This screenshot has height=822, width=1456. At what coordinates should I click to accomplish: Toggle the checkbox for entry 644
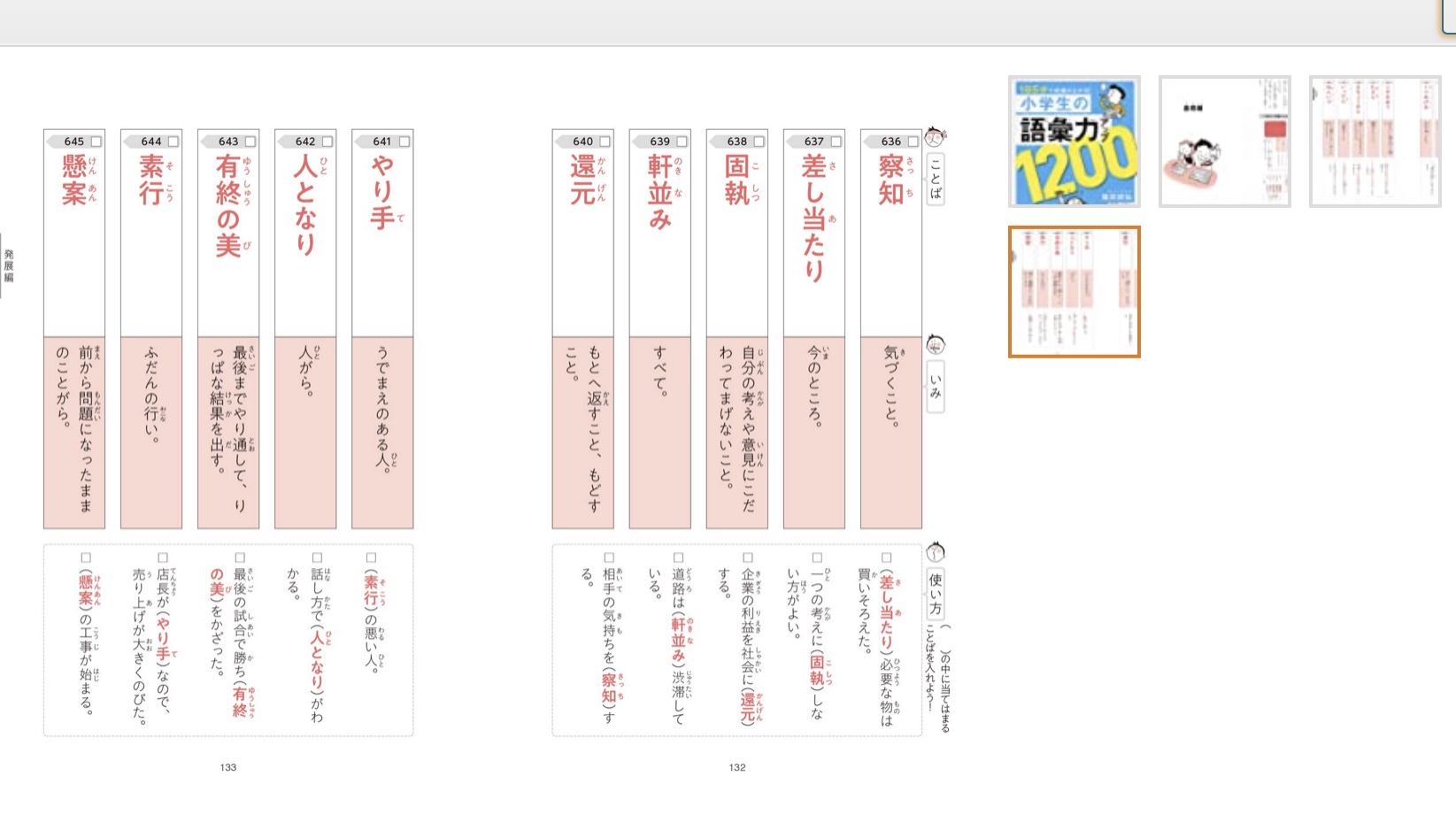[x=173, y=142]
